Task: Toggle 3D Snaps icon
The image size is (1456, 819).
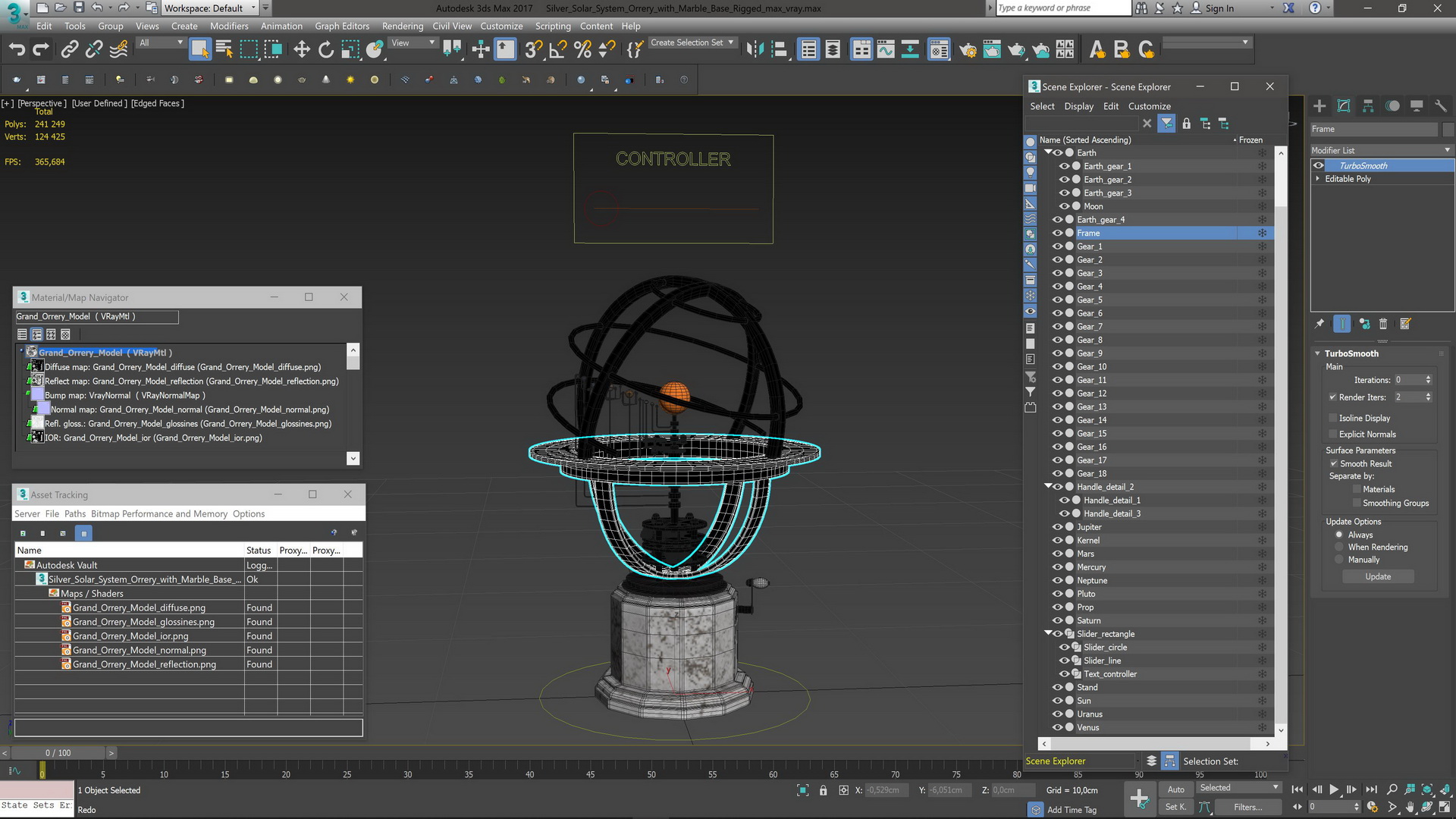Action: [x=533, y=50]
